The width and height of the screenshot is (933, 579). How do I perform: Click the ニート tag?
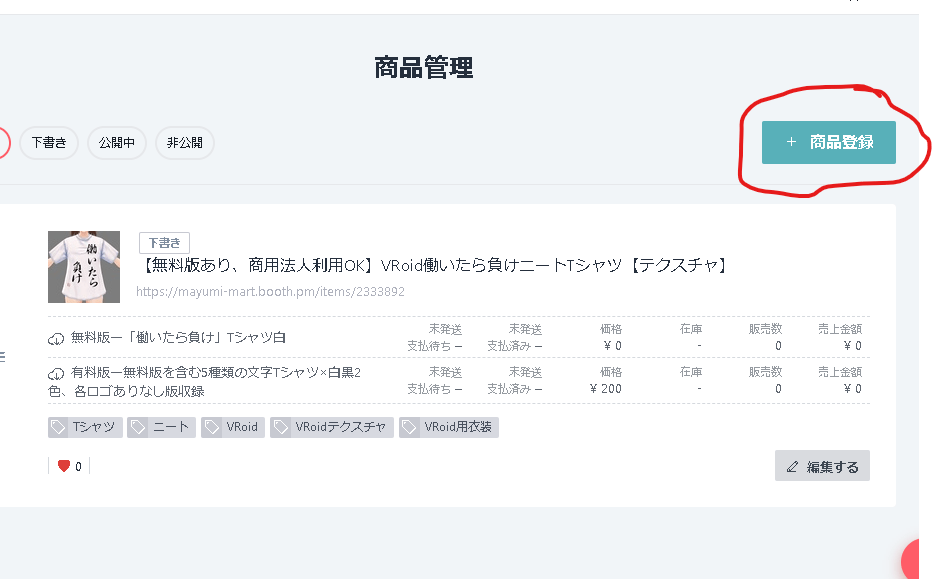coord(162,427)
